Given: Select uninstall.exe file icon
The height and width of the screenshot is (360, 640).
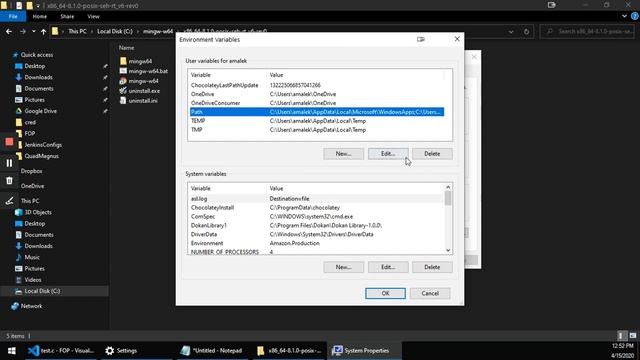Looking at the screenshot, I should pyautogui.click(x=123, y=91).
